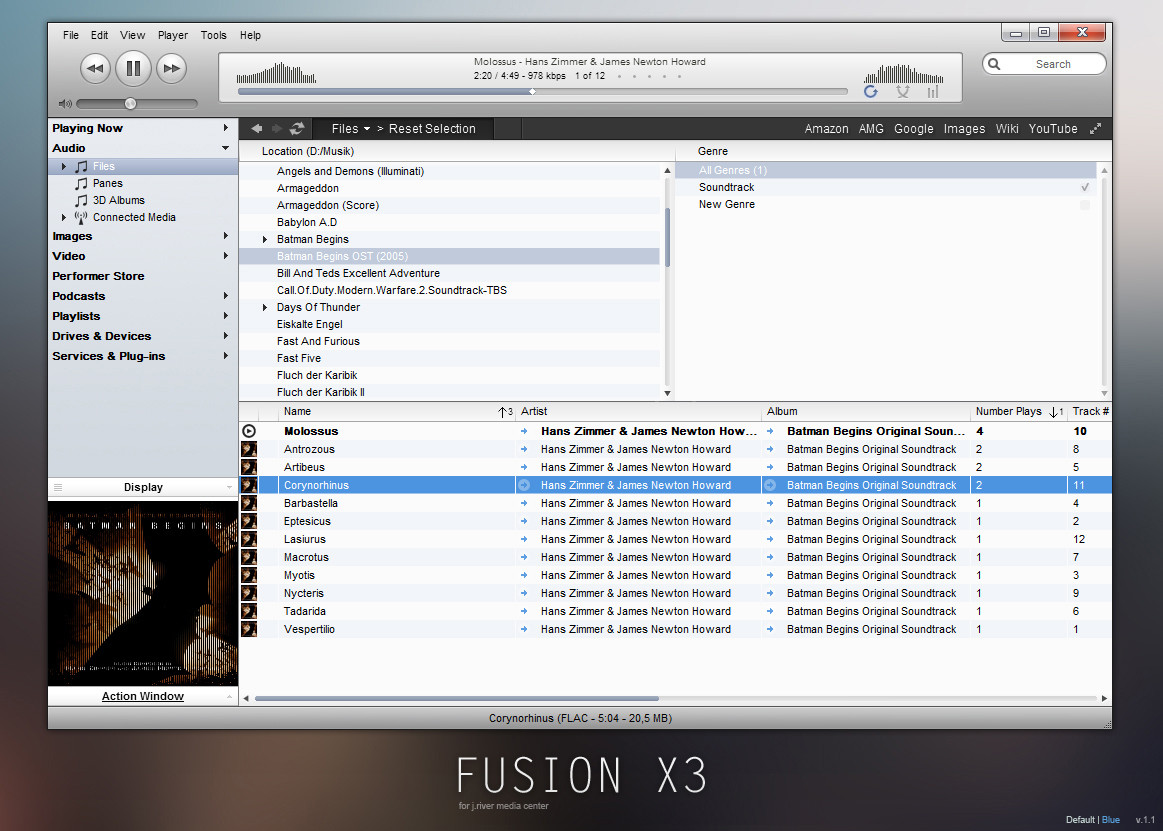The width and height of the screenshot is (1163, 831).
Task: Open the Help menu
Action: [x=250, y=35]
